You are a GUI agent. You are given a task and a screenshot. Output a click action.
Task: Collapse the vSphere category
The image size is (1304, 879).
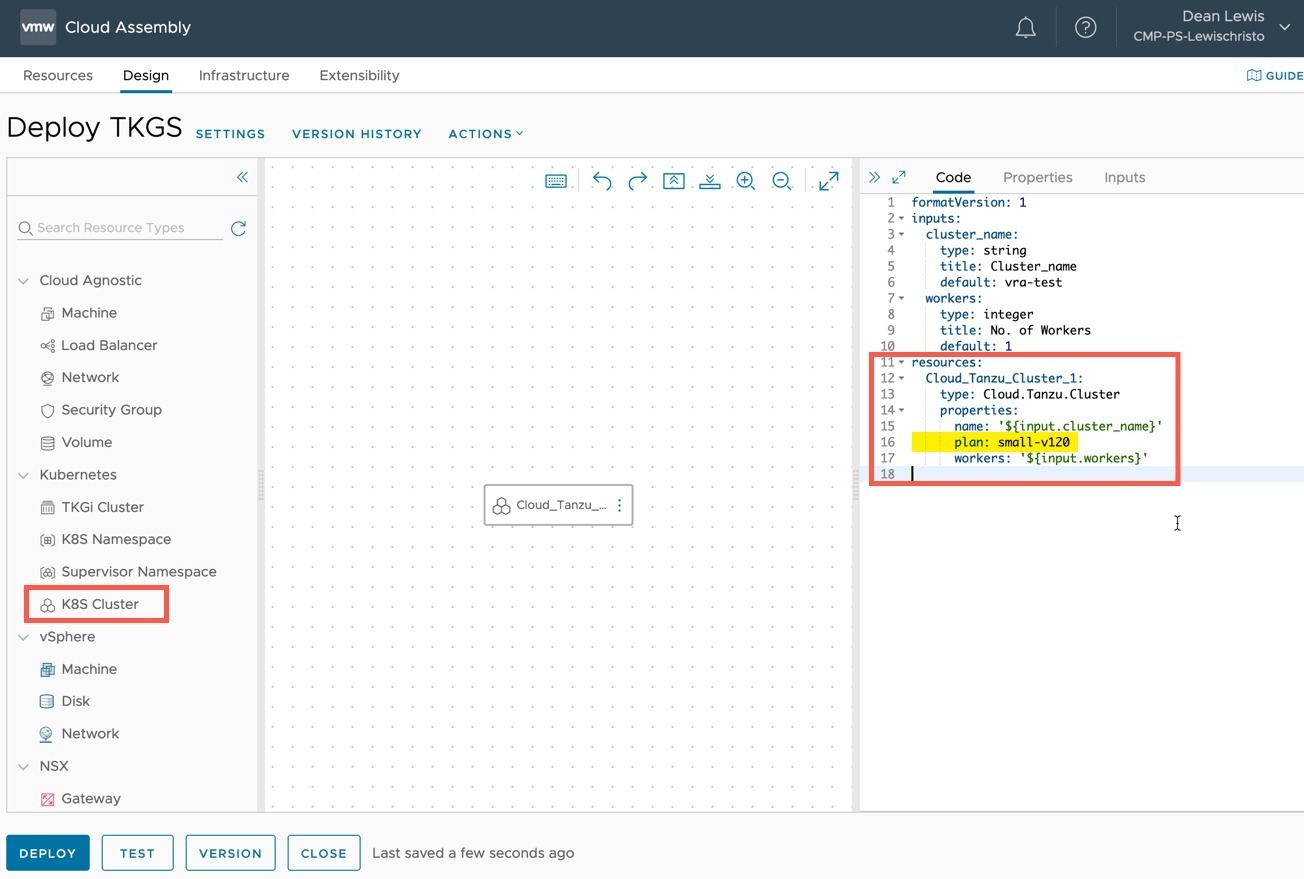tap(23, 637)
